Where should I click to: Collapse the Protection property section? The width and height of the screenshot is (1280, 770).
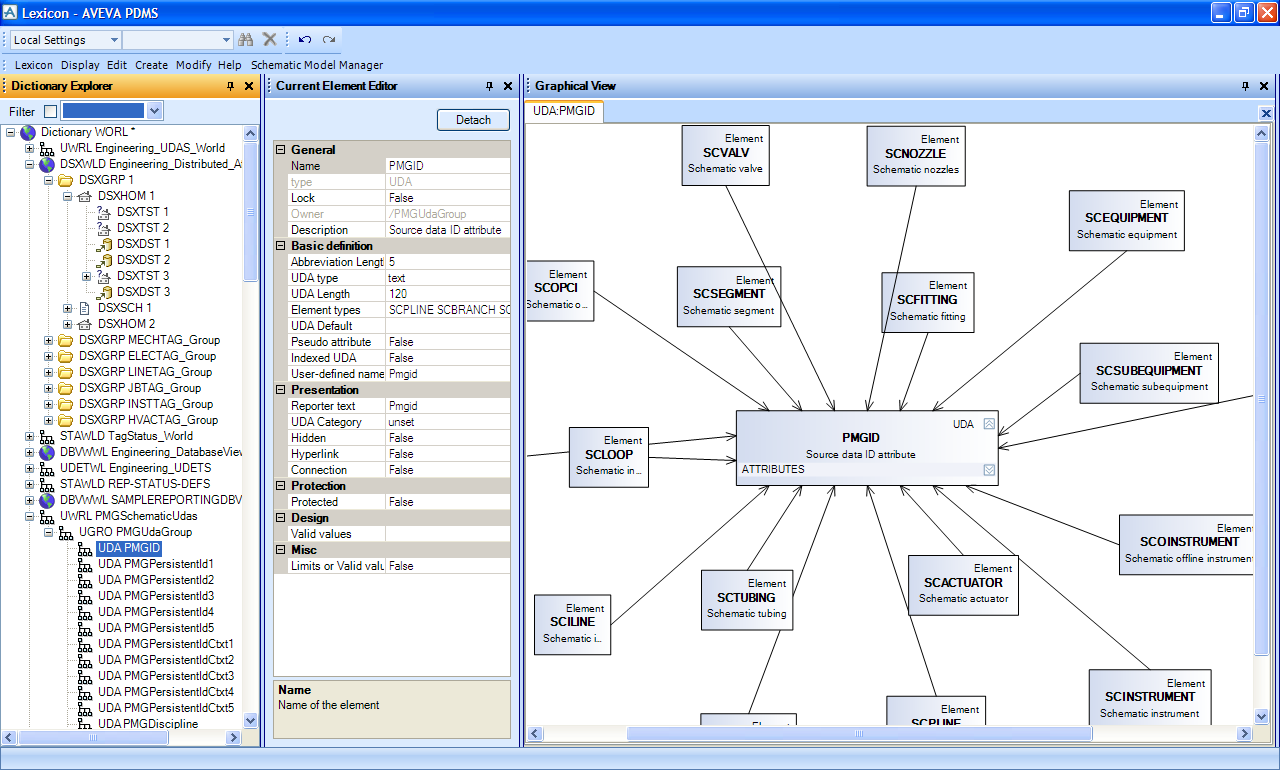pos(281,486)
